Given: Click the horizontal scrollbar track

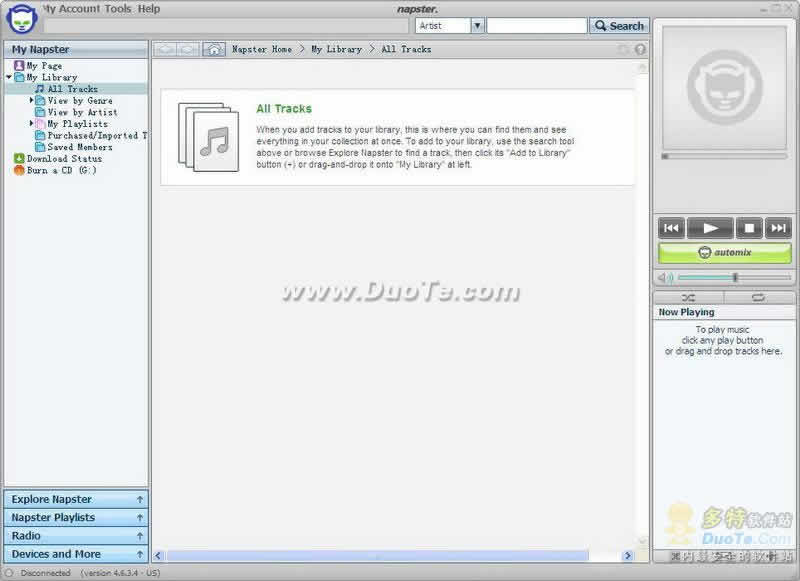Looking at the screenshot, I should 377,555.
